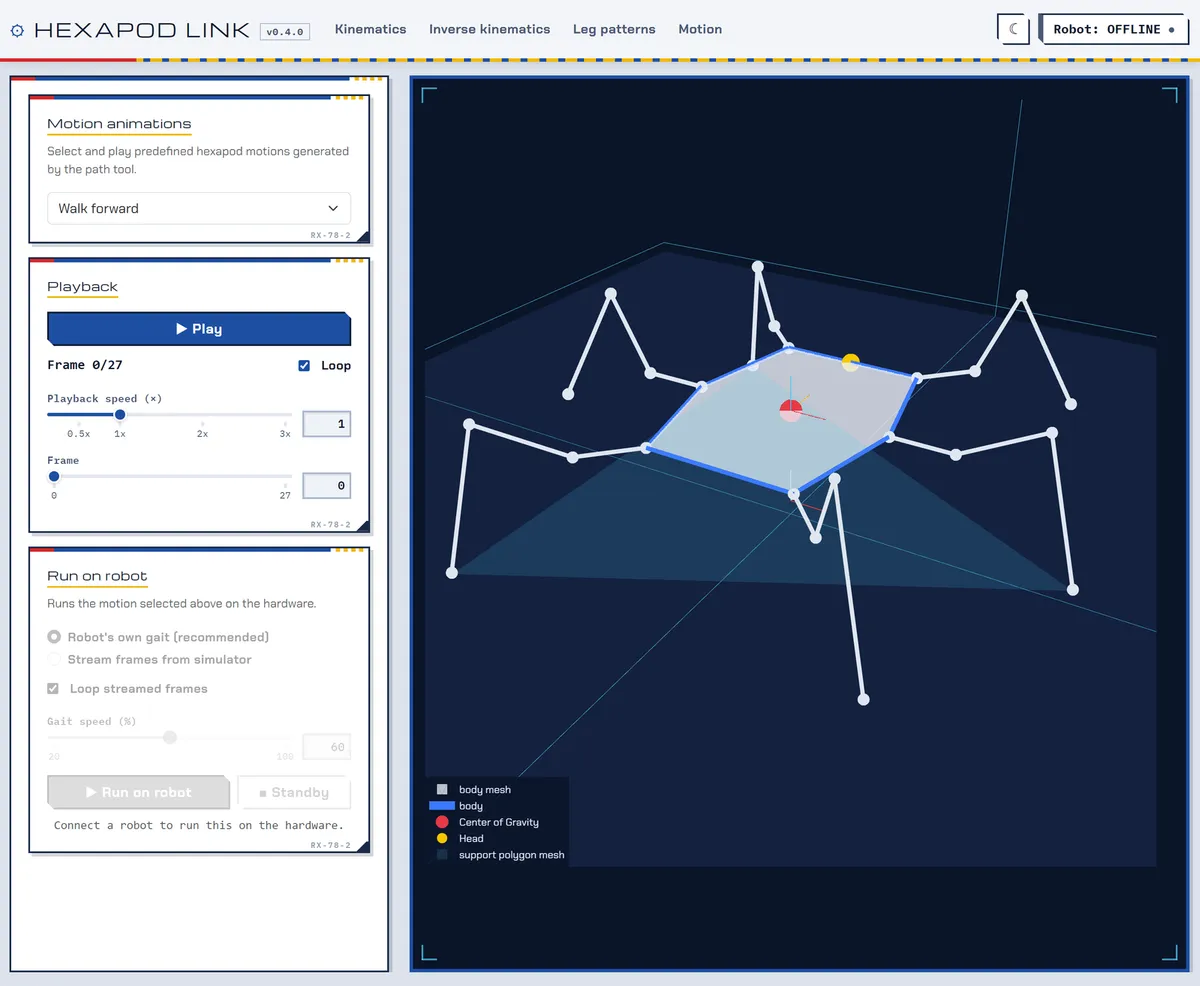Click the Run on robot panel heading

(97, 576)
